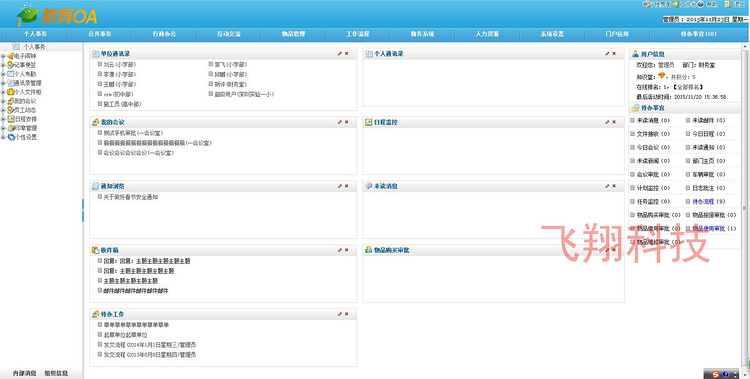Click the folder icon in 待办事宜 side panel header
This screenshot has width=750, height=379.
635,108
